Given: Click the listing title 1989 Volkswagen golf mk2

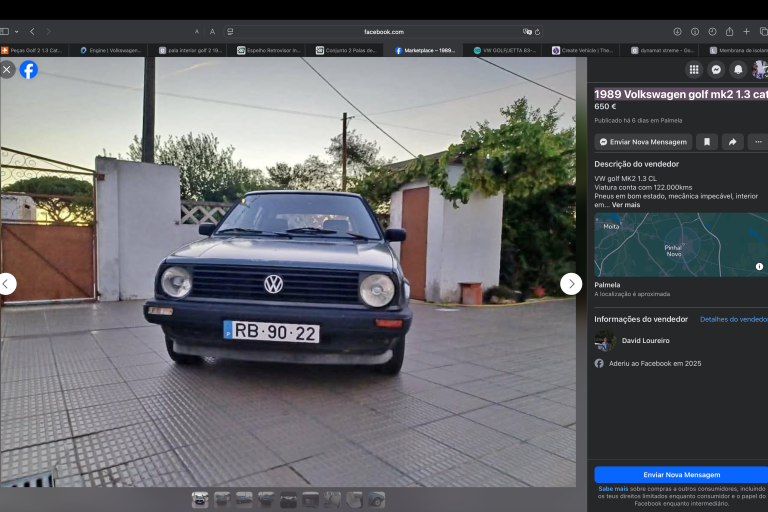Looking at the screenshot, I should click(x=681, y=94).
